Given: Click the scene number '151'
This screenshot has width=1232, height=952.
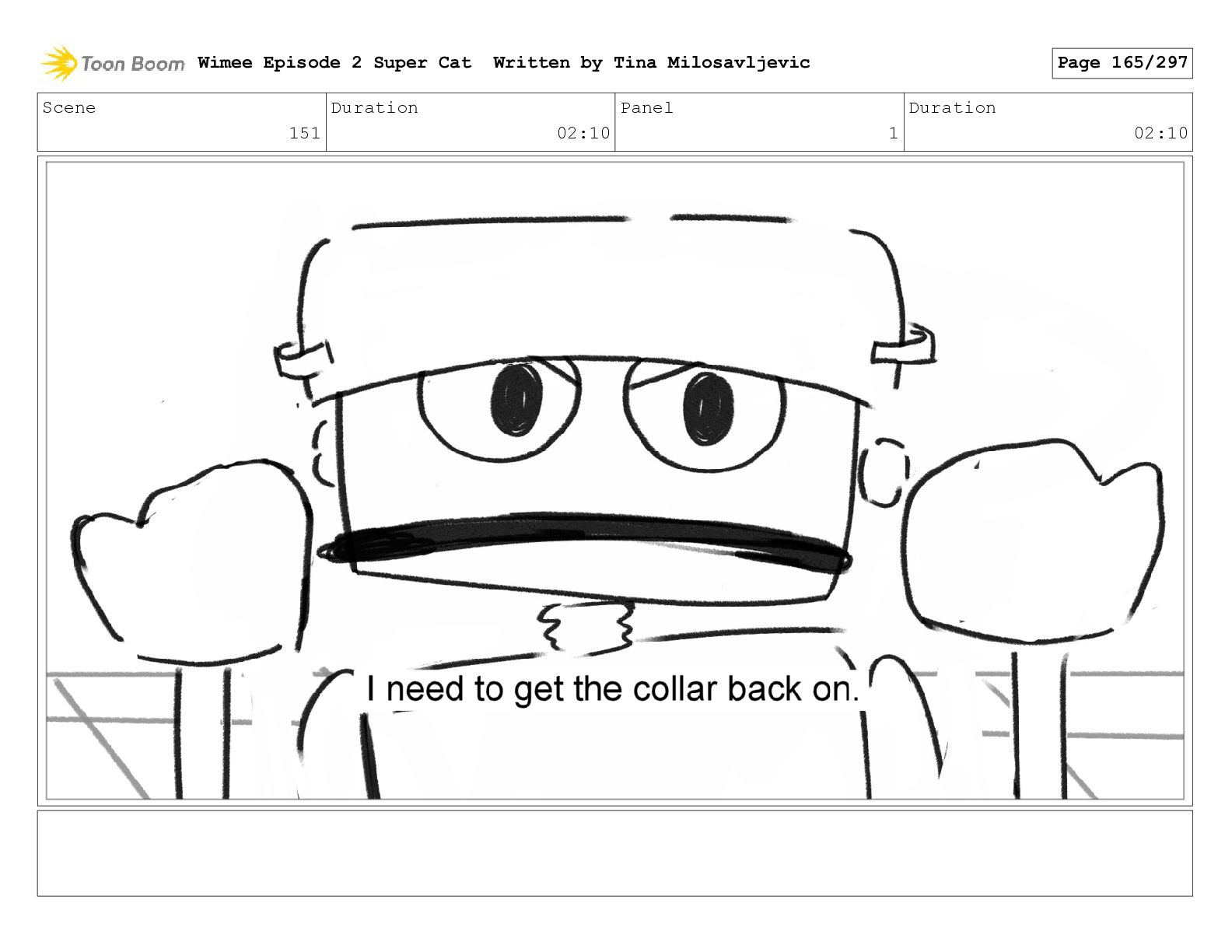Looking at the screenshot, I should (x=304, y=133).
